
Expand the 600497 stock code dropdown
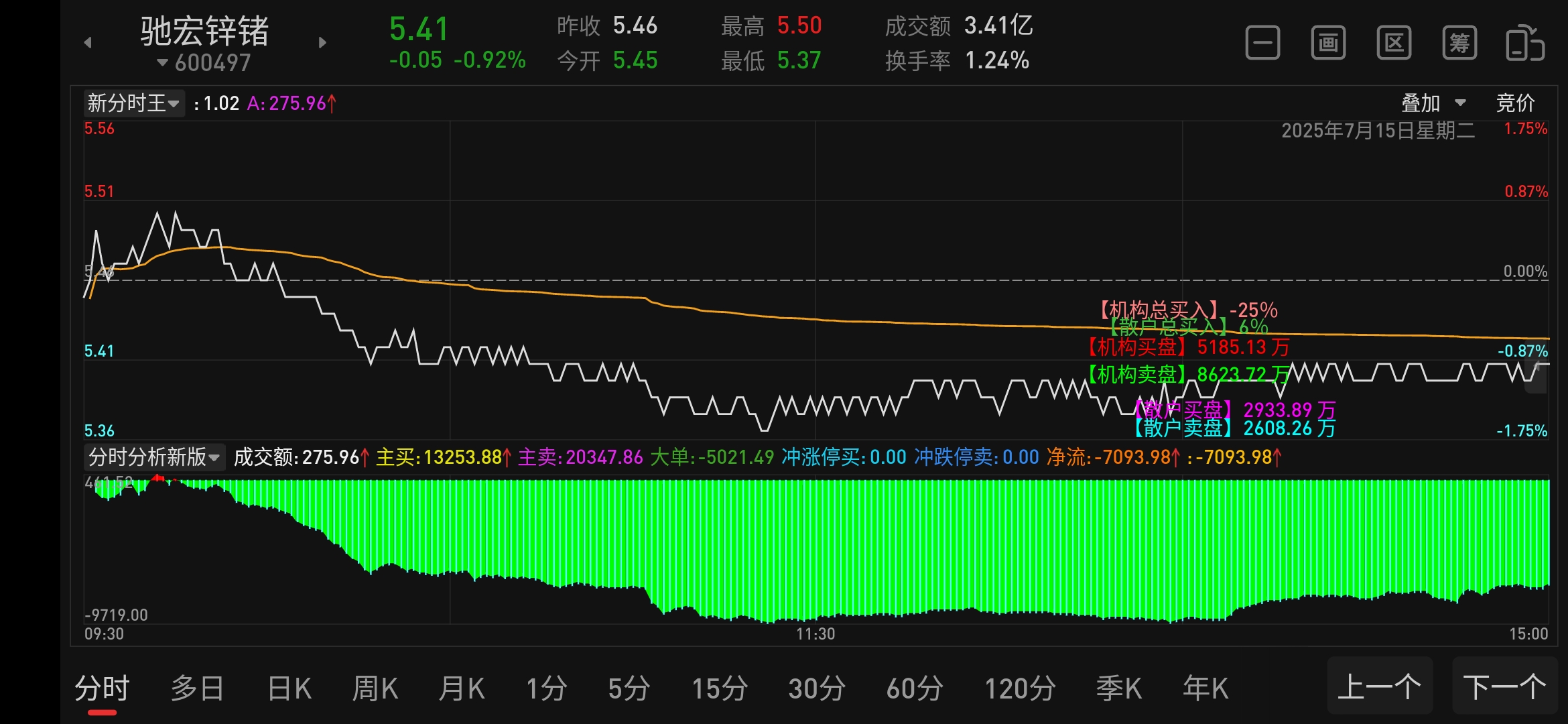point(204,63)
